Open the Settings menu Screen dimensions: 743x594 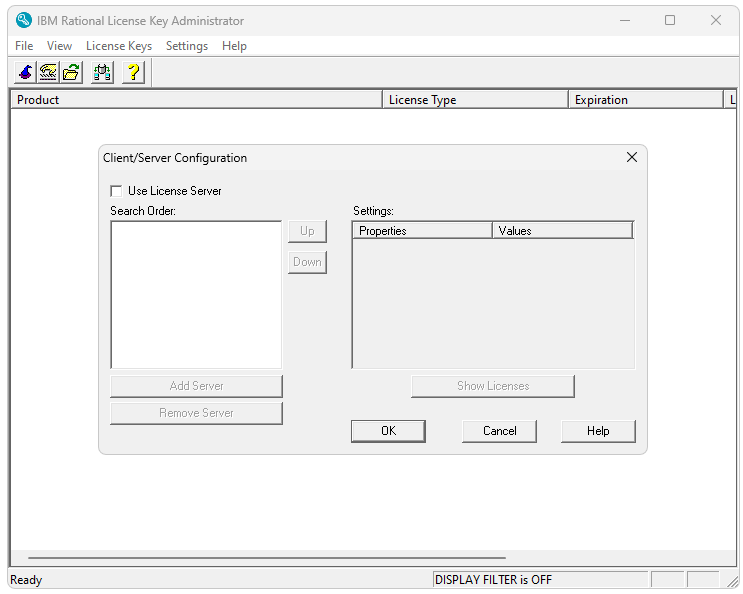[x=187, y=46]
